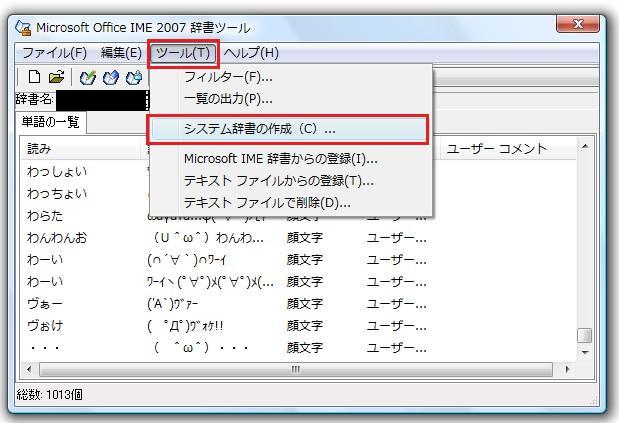This screenshot has height=423, width=619.
Task: Open the 編集(E) menu
Action: click(121, 53)
